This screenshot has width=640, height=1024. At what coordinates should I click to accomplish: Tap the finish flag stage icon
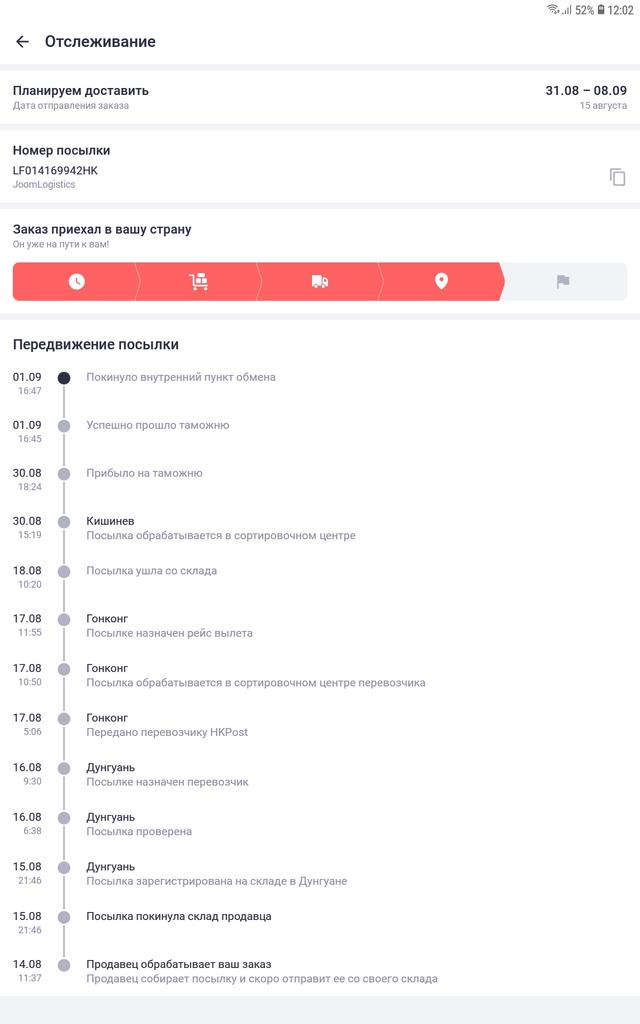[x=563, y=282]
